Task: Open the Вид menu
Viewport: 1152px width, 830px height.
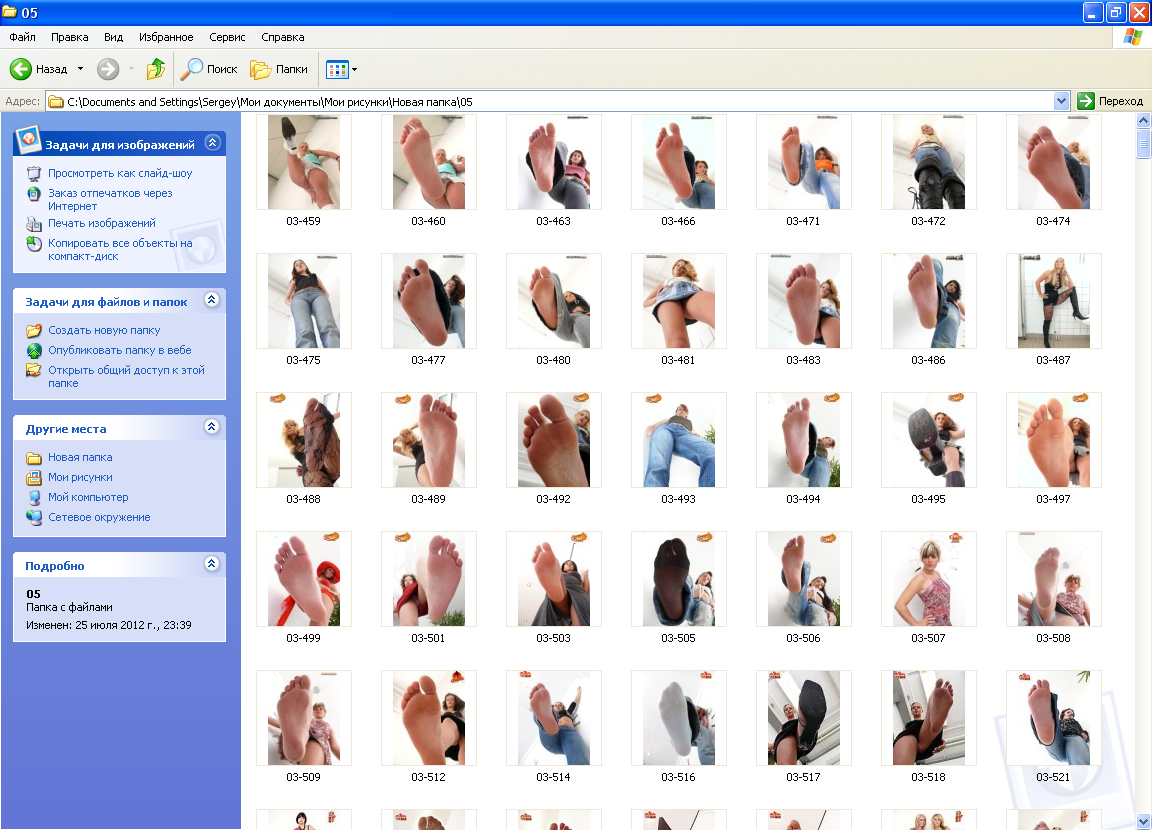Action: coord(113,37)
